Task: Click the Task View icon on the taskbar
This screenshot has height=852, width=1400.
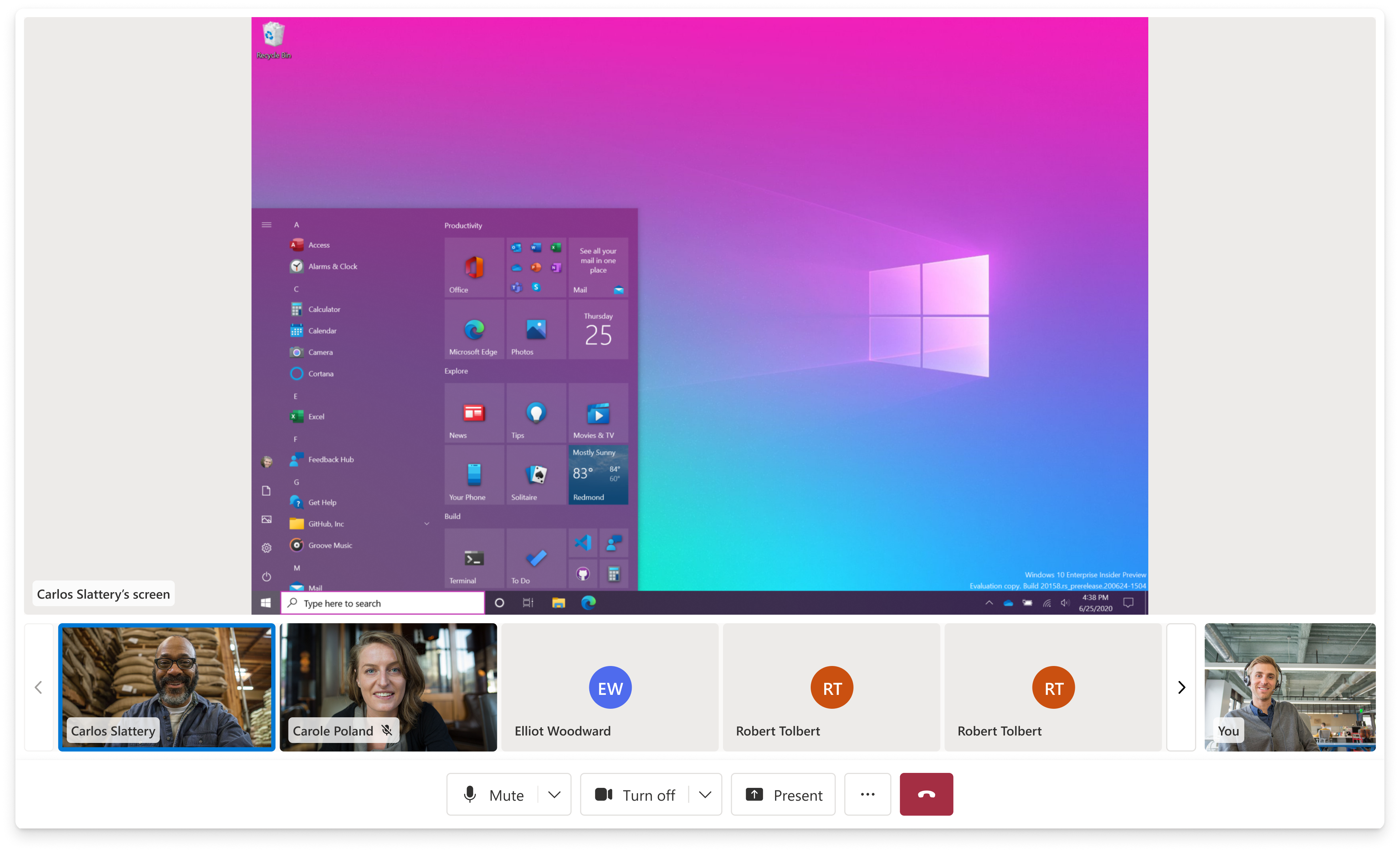Action: 528,603
